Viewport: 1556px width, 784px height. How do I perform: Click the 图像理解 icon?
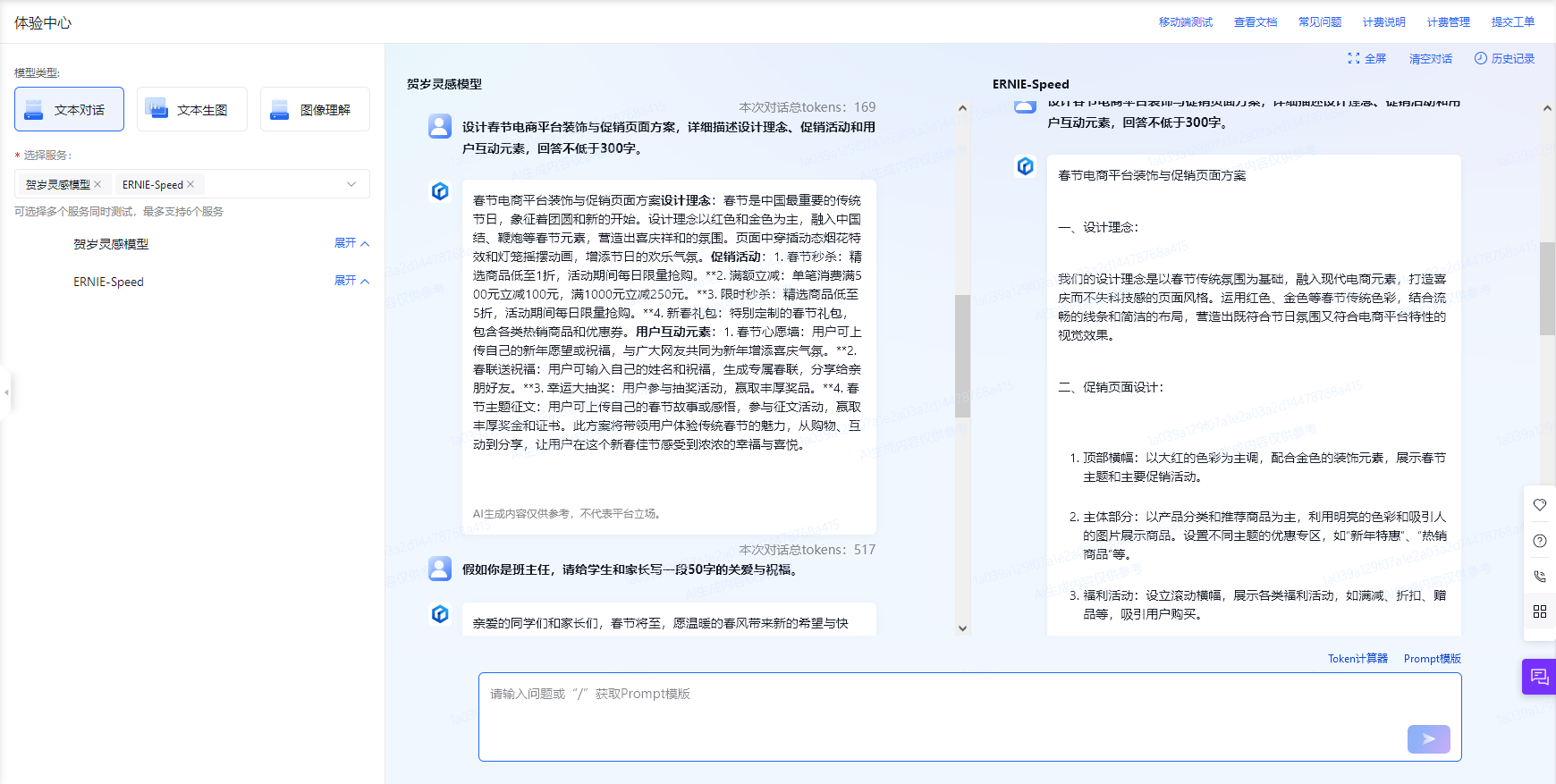[x=280, y=109]
